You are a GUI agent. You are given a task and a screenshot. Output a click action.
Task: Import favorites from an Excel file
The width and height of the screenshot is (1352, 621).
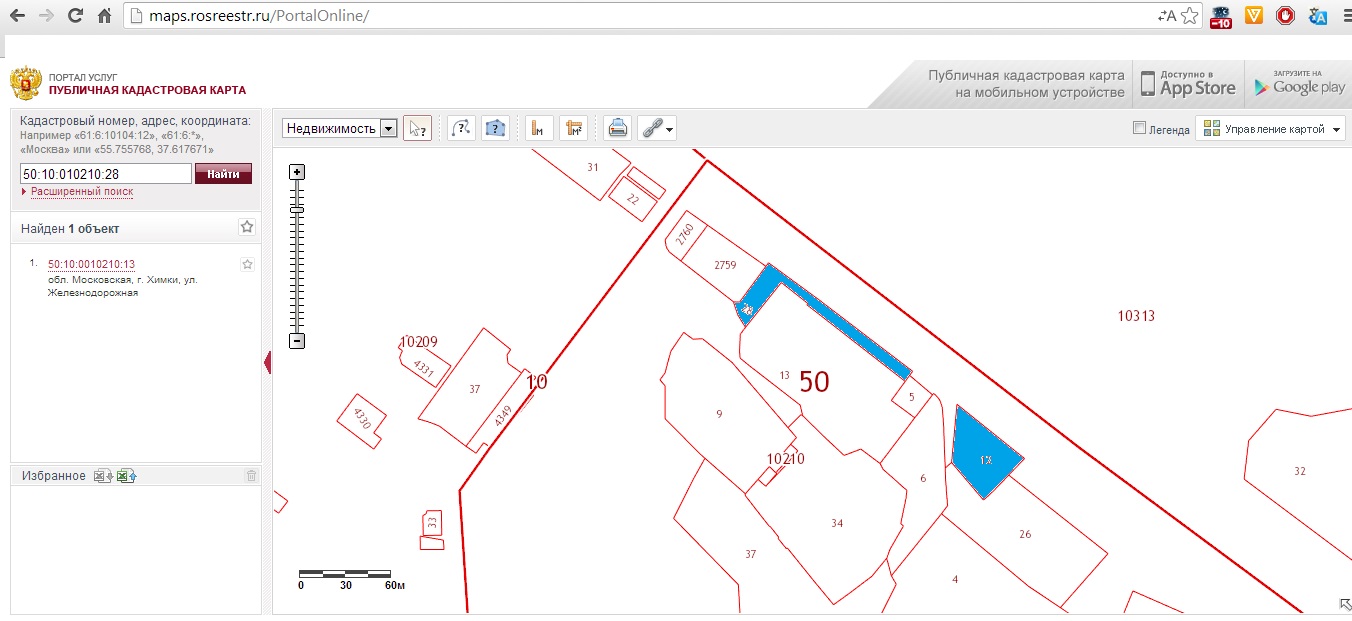(x=125, y=476)
